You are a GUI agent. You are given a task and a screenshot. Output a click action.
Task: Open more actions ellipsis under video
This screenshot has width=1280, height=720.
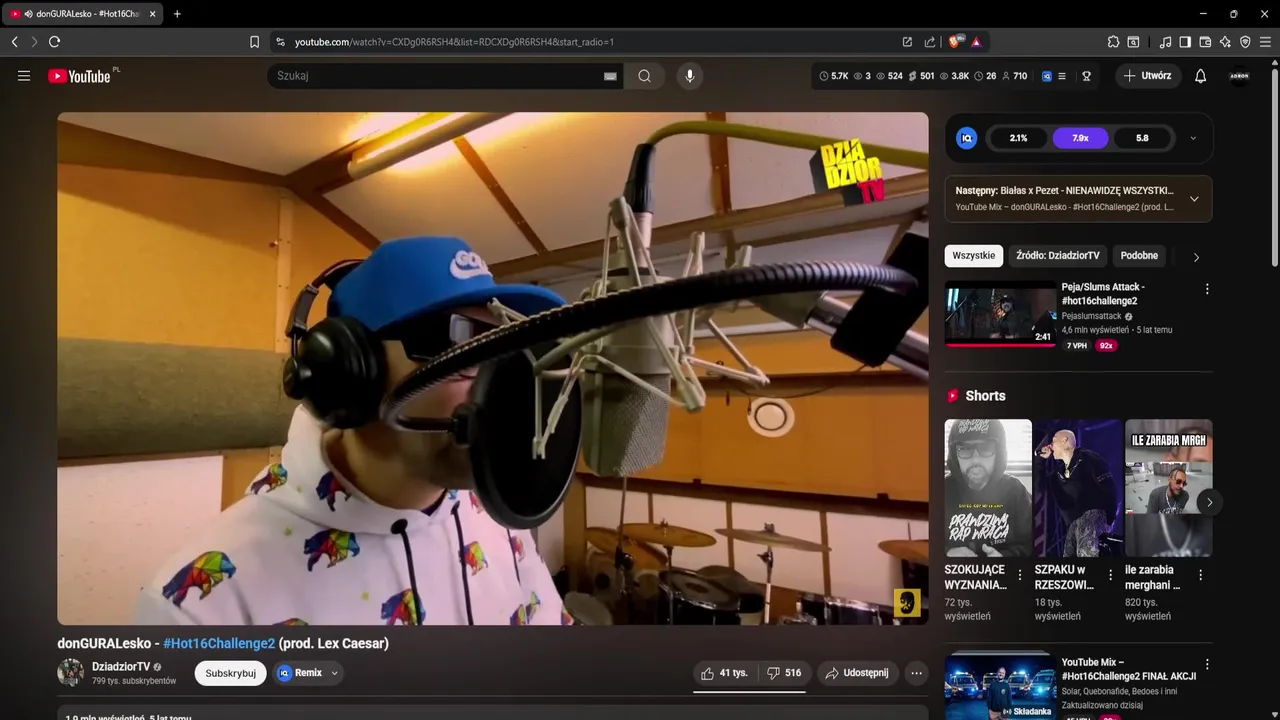click(x=916, y=673)
